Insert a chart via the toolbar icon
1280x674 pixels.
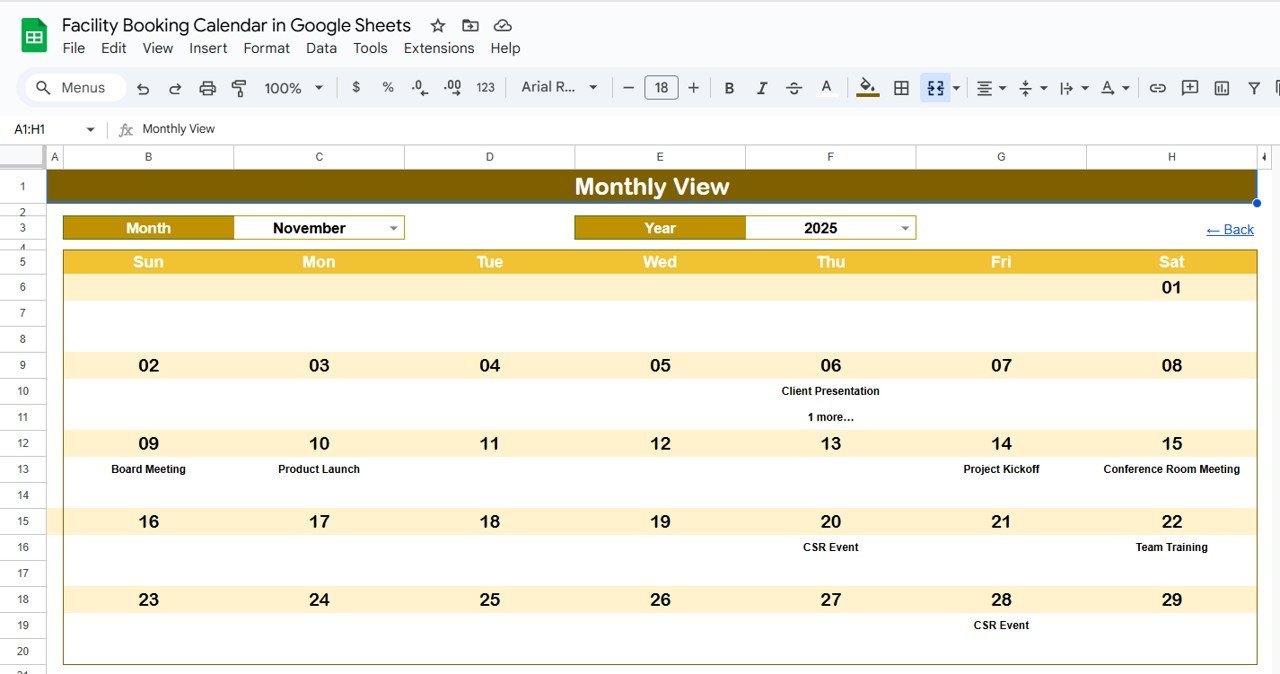pyautogui.click(x=1221, y=88)
